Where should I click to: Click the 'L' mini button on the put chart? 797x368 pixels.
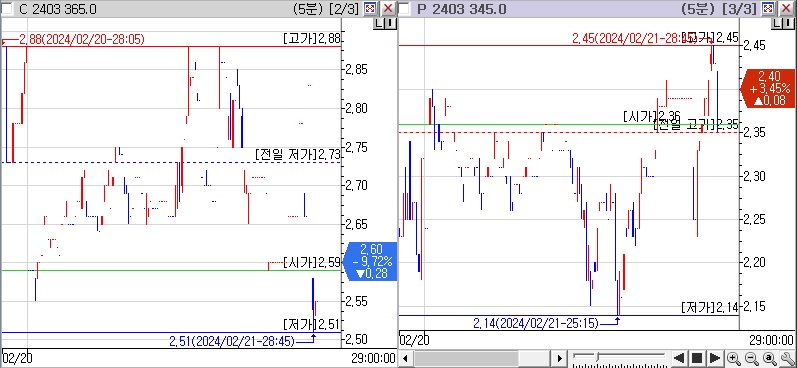[778, 23]
